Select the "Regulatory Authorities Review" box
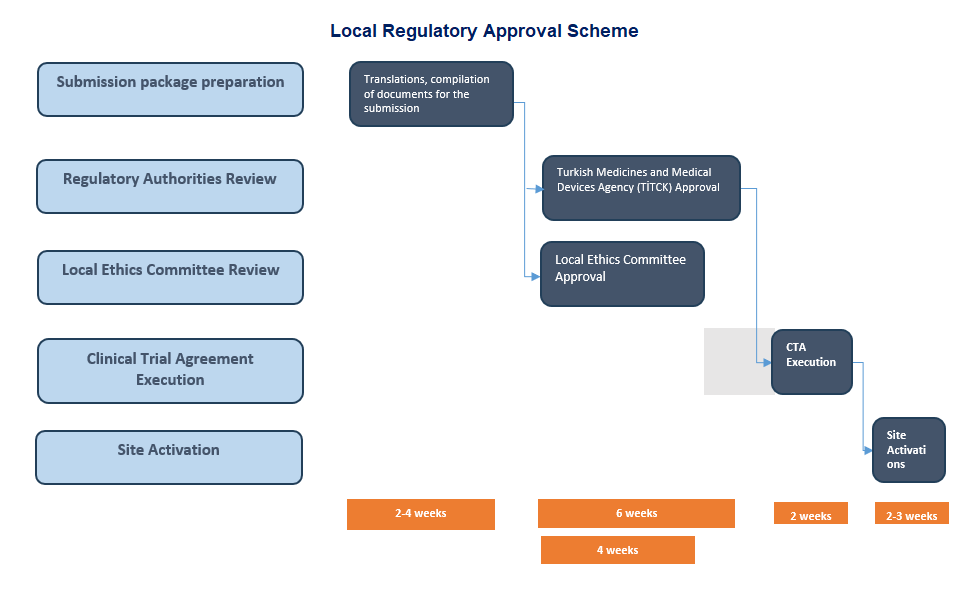This screenshot has width=972, height=595. click(x=170, y=186)
